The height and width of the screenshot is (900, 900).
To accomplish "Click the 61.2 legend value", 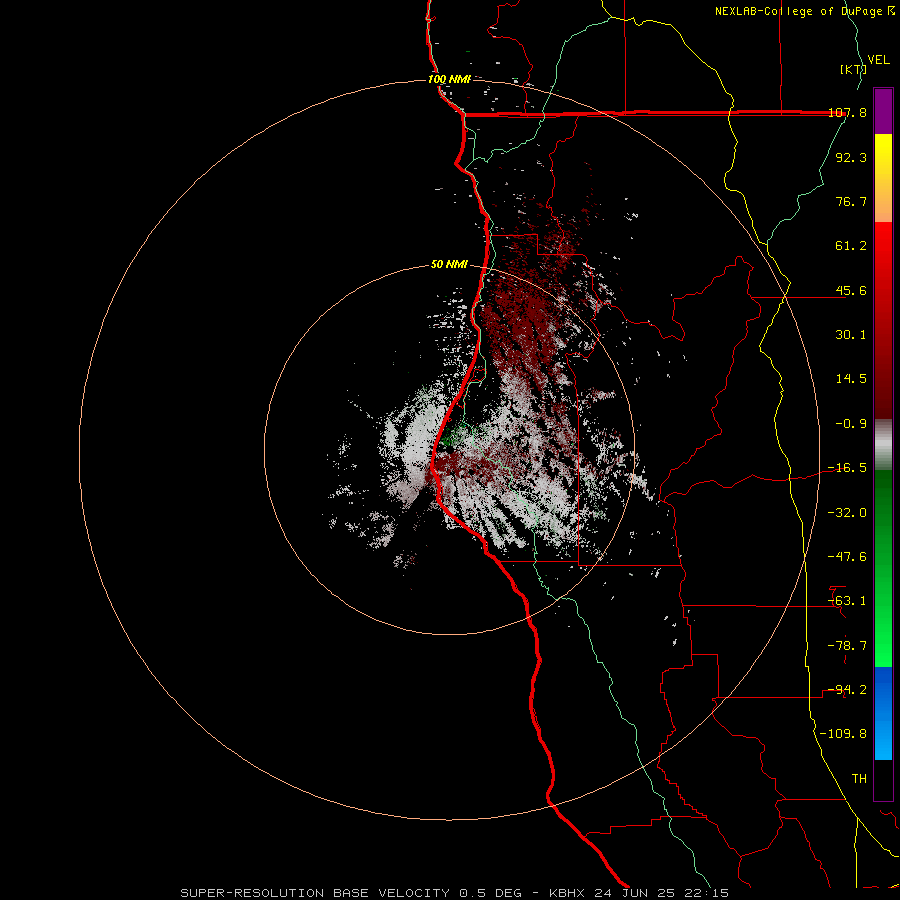I will click(x=851, y=246).
